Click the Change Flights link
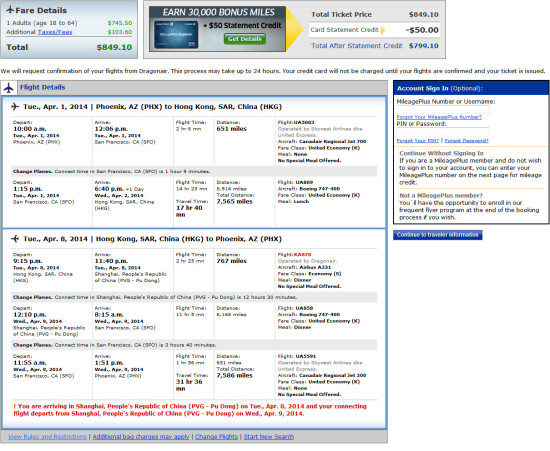The height and width of the screenshot is (451, 550). [216, 437]
